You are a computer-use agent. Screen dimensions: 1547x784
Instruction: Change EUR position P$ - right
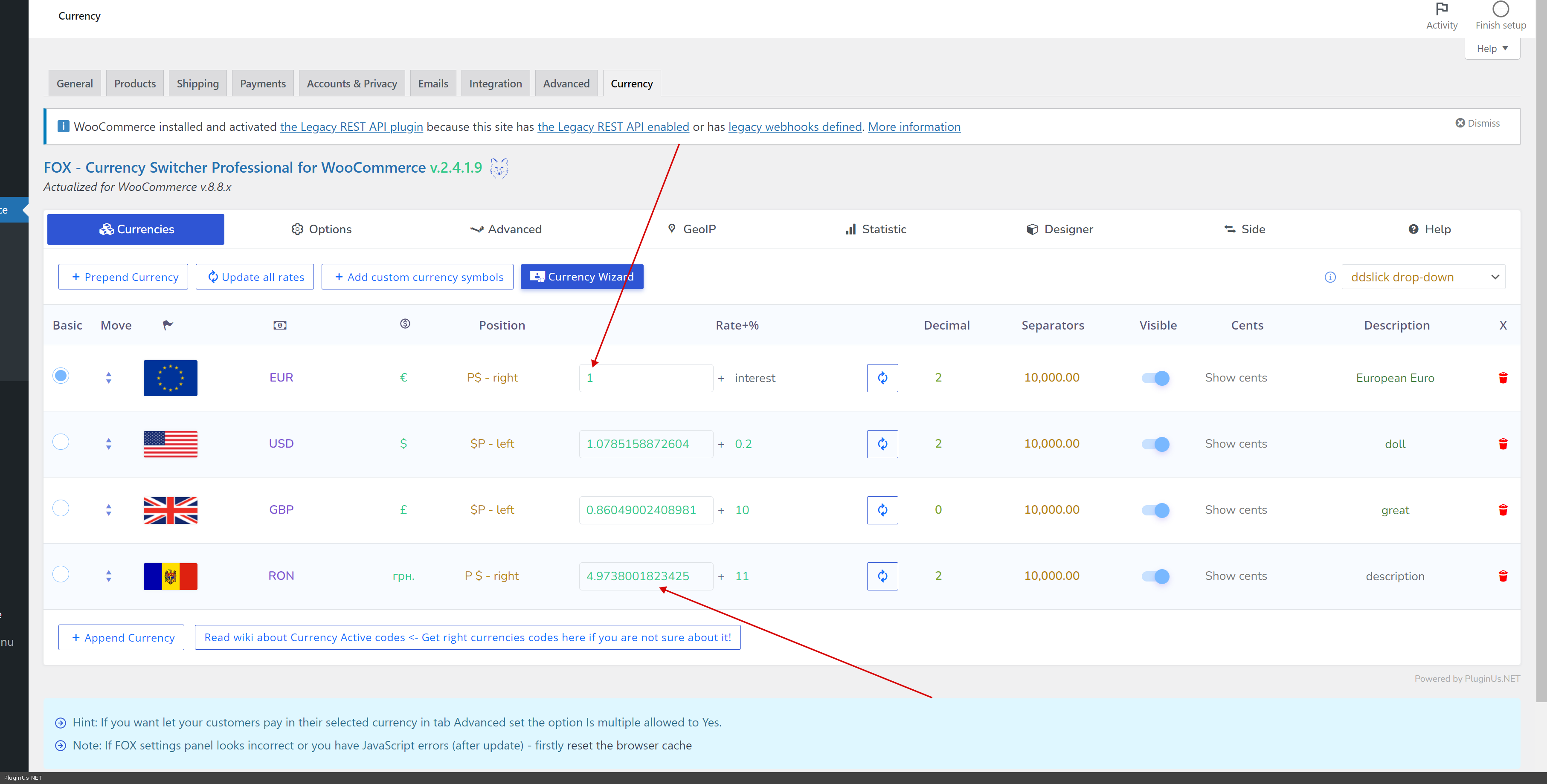(x=492, y=378)
